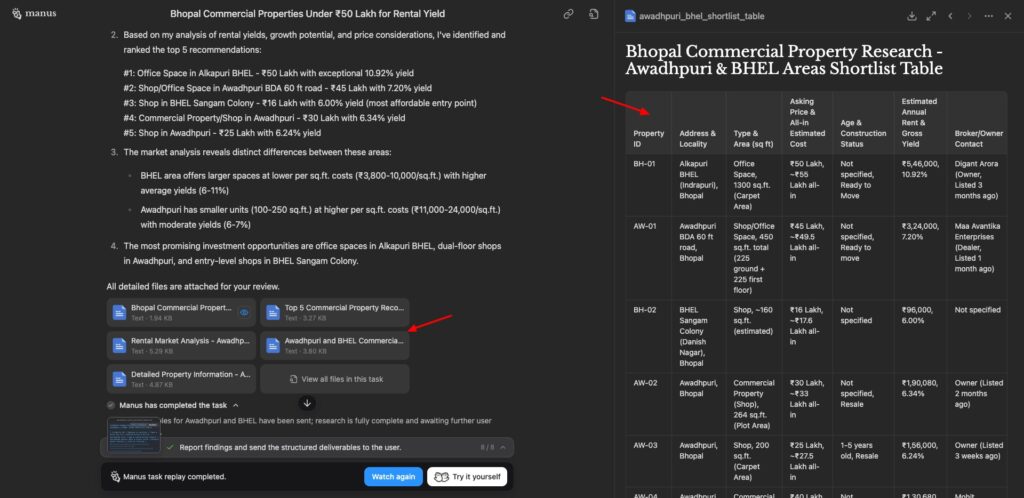1024x498 pixels.
Task: Collapse the task progress step list chevron
Action: pos(503,447)
